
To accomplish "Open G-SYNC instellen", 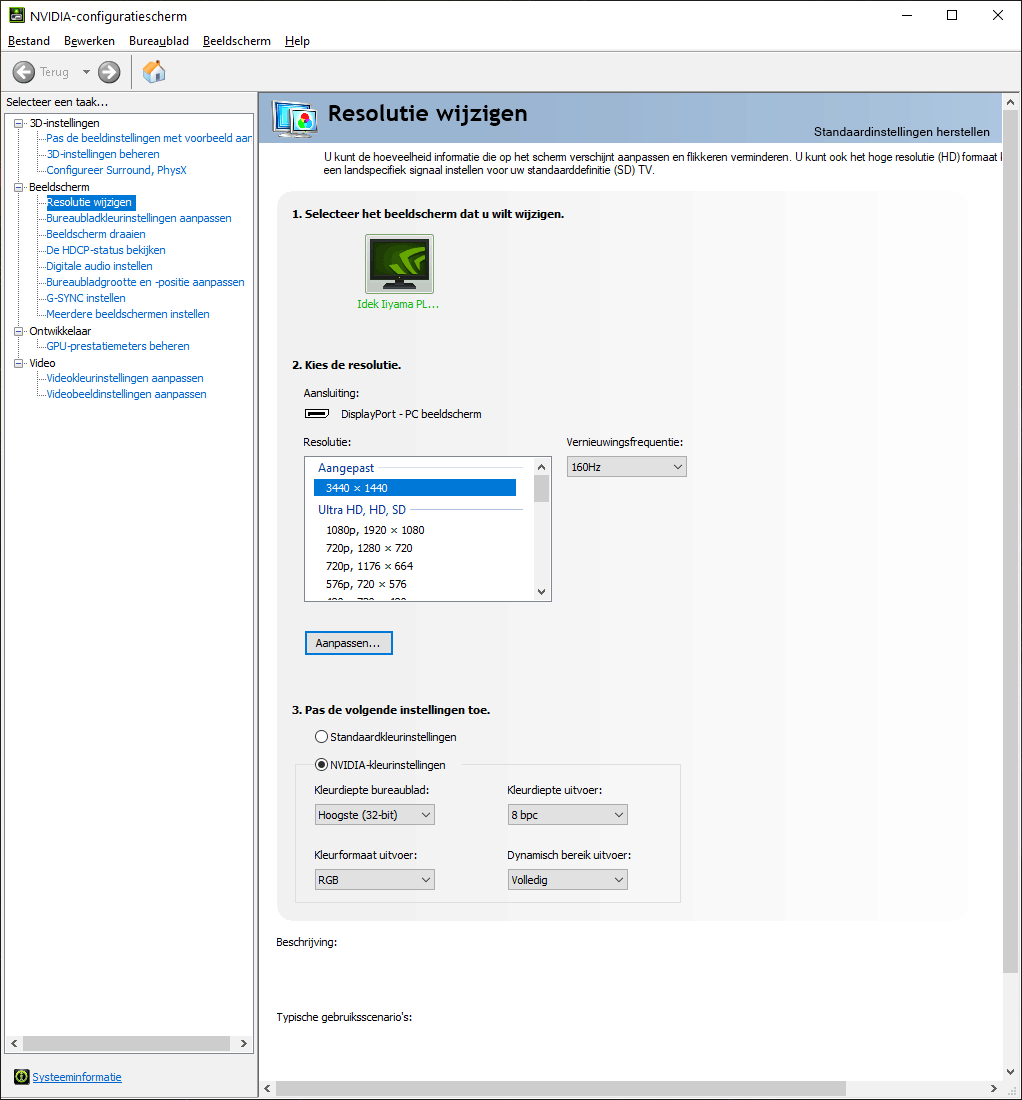I will click(x=86, y=298).
